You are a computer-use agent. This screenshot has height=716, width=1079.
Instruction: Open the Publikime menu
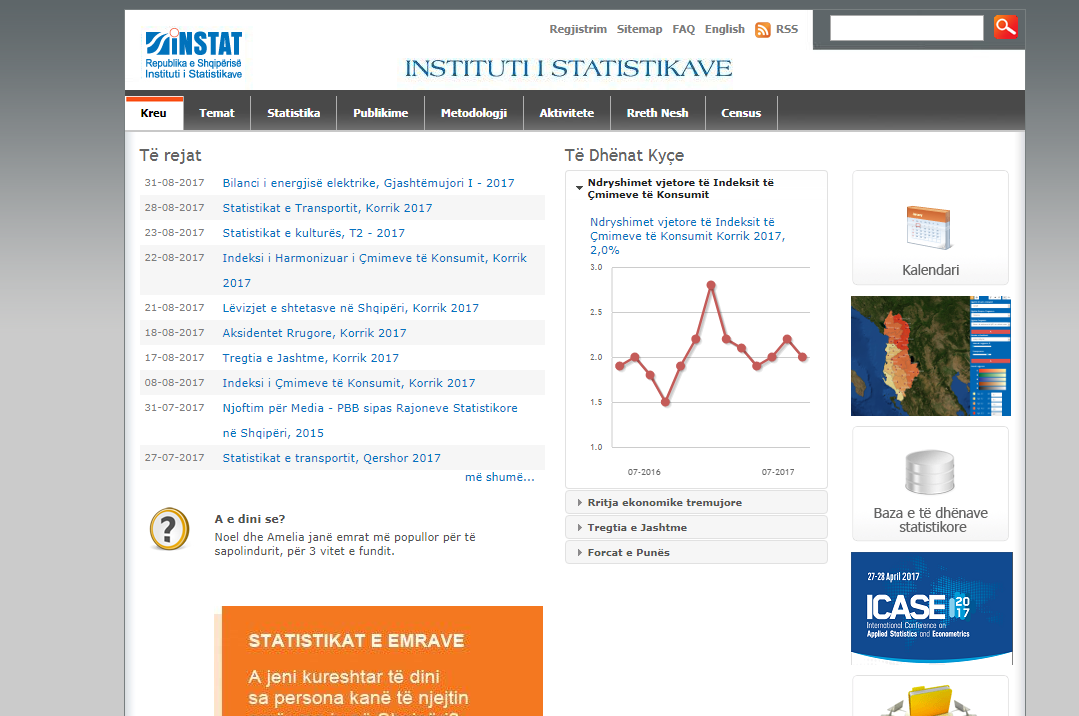point(381,113)
